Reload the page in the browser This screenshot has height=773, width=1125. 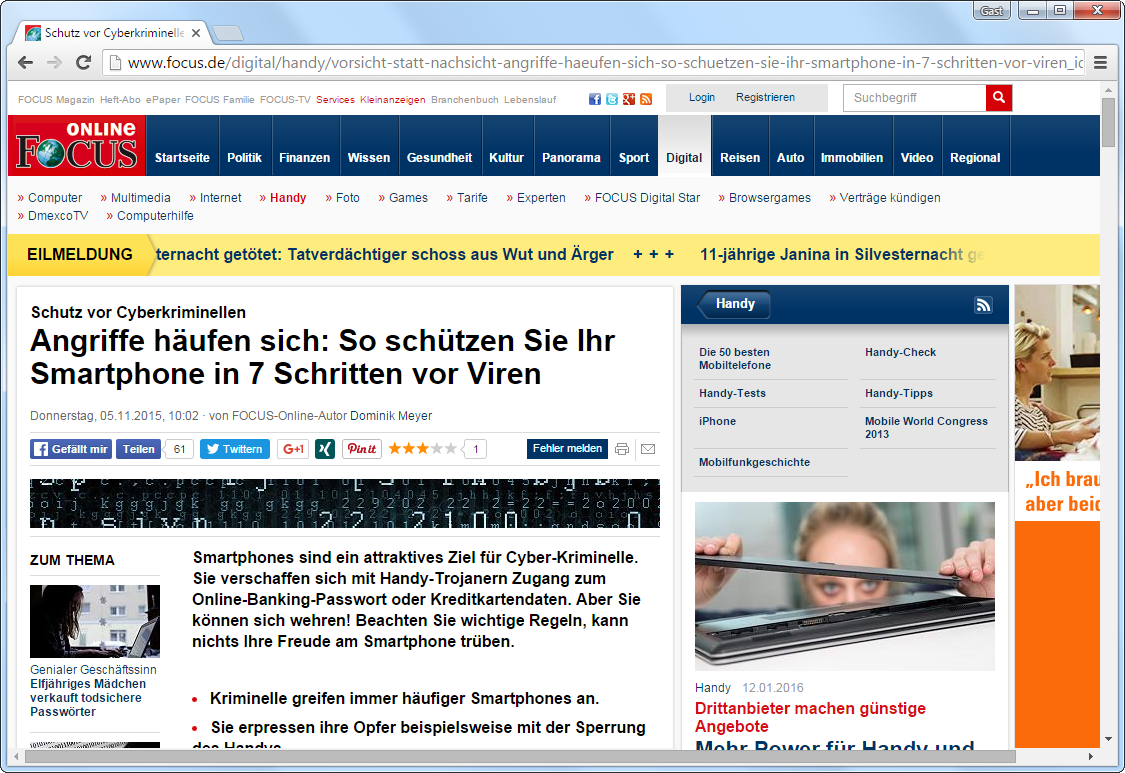pos(84,62)
